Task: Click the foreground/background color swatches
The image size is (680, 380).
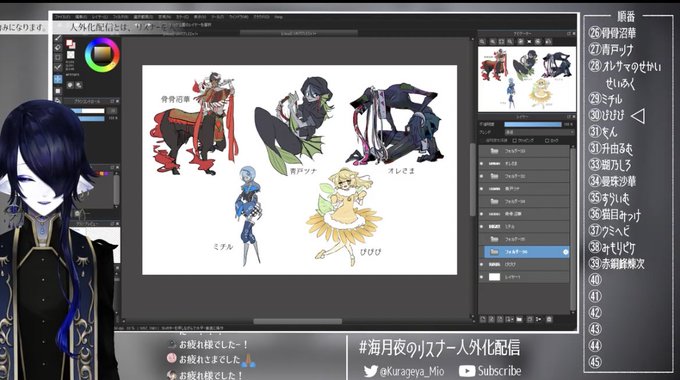Action: (70, 44)
